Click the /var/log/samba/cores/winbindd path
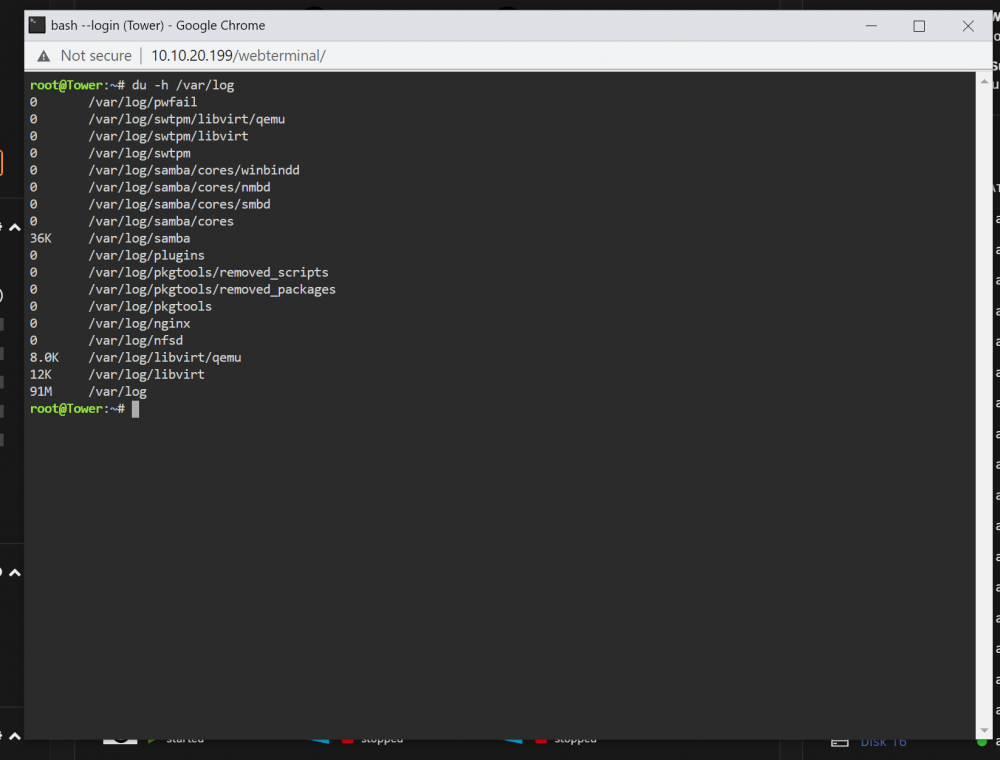The image size is (1000, 760). 194,170
